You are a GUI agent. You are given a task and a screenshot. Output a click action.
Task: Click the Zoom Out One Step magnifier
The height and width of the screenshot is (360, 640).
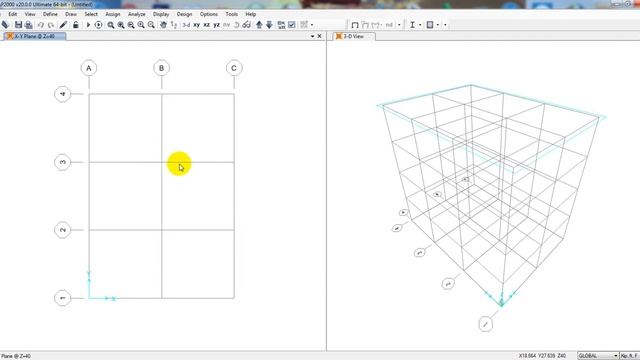click(151, 25)
